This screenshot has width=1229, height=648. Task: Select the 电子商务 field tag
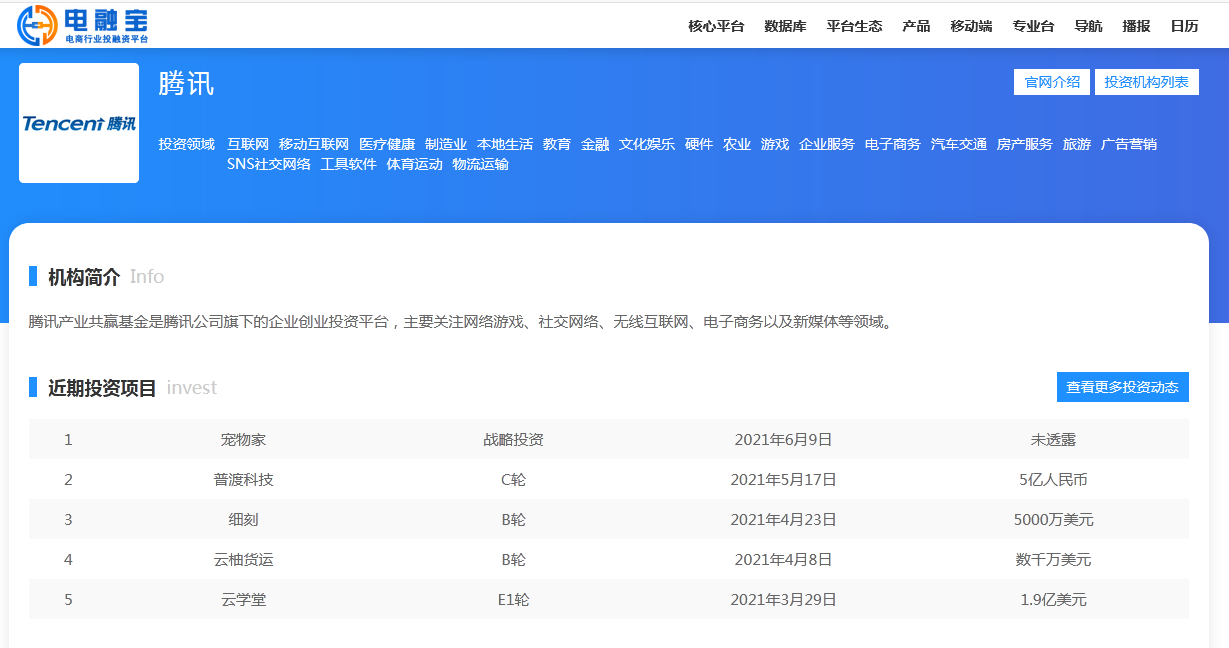(893, 144)
